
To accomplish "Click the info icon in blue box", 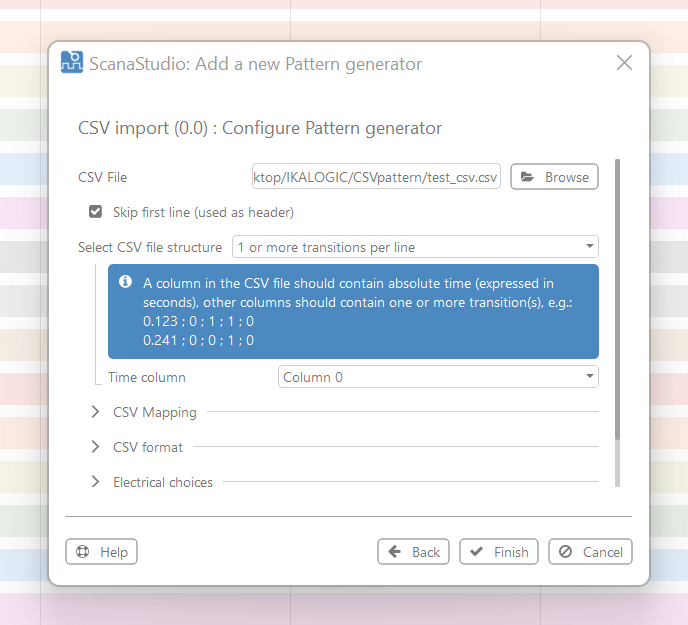I will pos(126,282).
